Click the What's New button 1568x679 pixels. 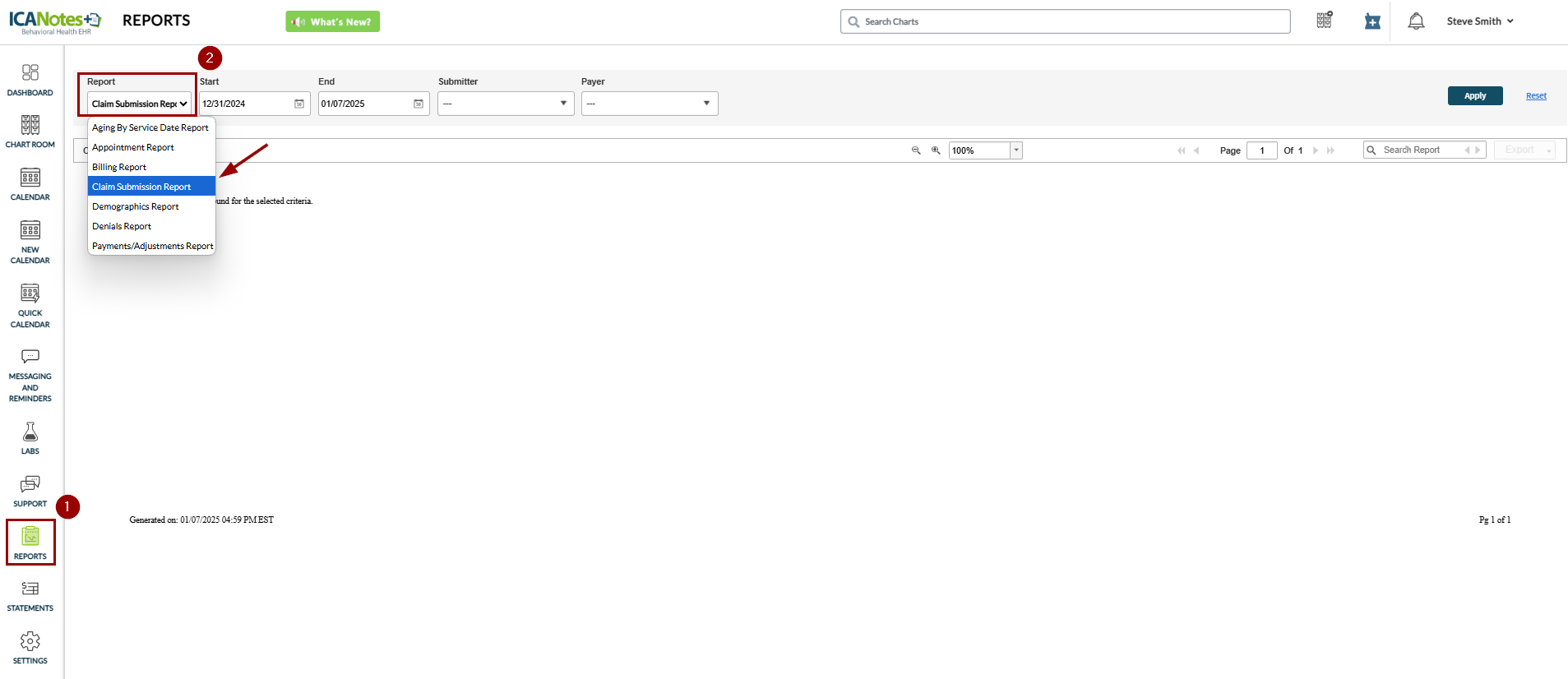(x=333, y=21)
